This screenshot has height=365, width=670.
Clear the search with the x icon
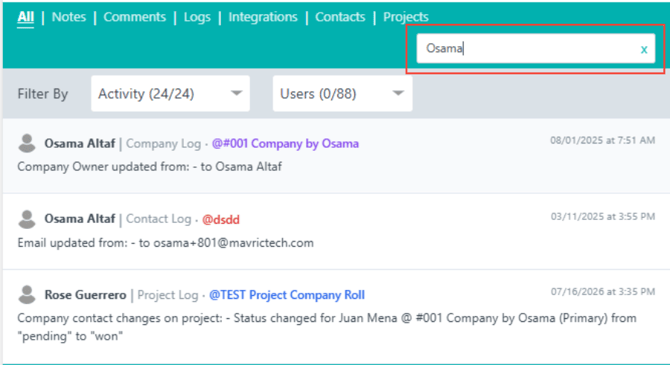coord(644,50)
